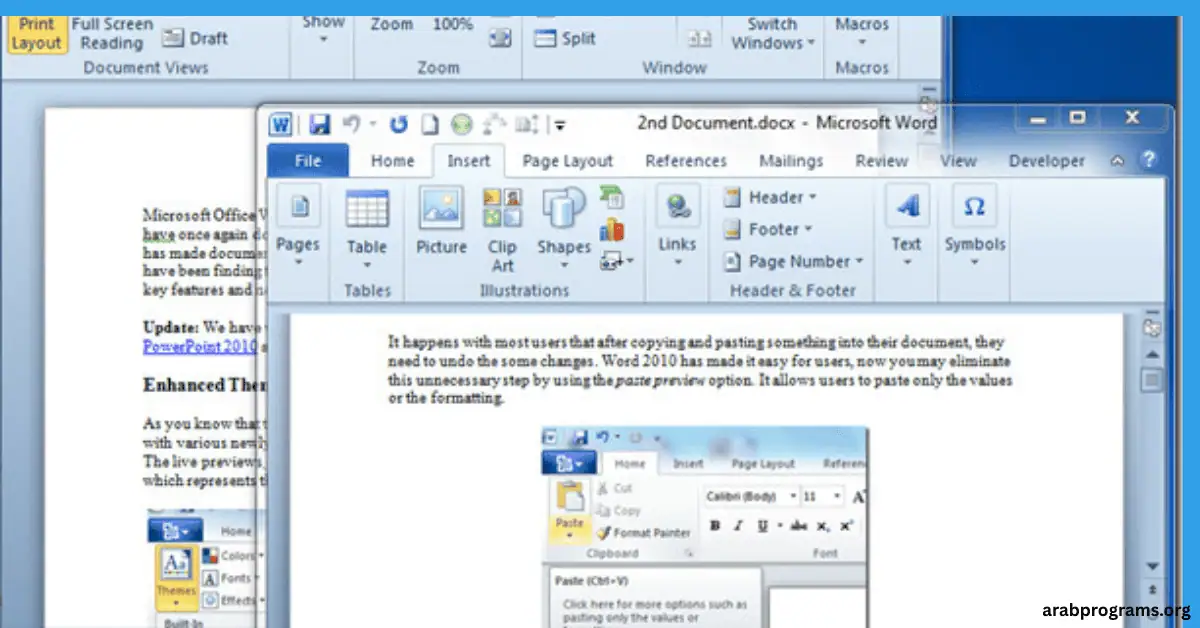This screenshot has width=1200, height=628.
Task: Open the Links dropdown
Action: 677,263
